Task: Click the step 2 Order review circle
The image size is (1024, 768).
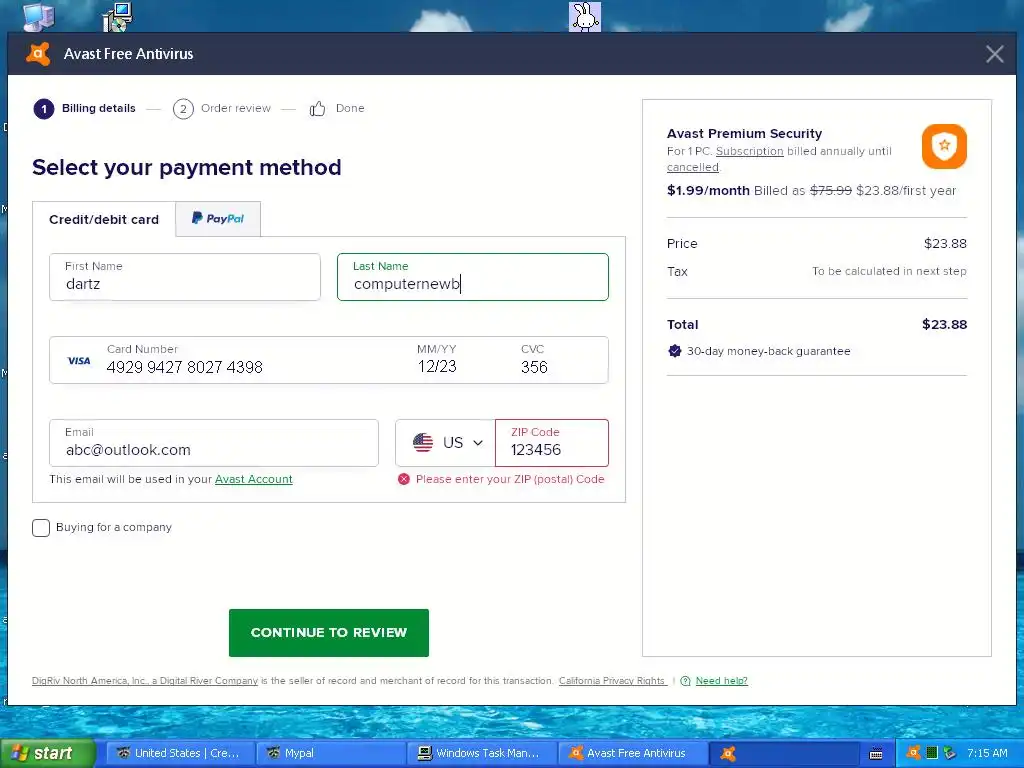Action: [183, 109]
